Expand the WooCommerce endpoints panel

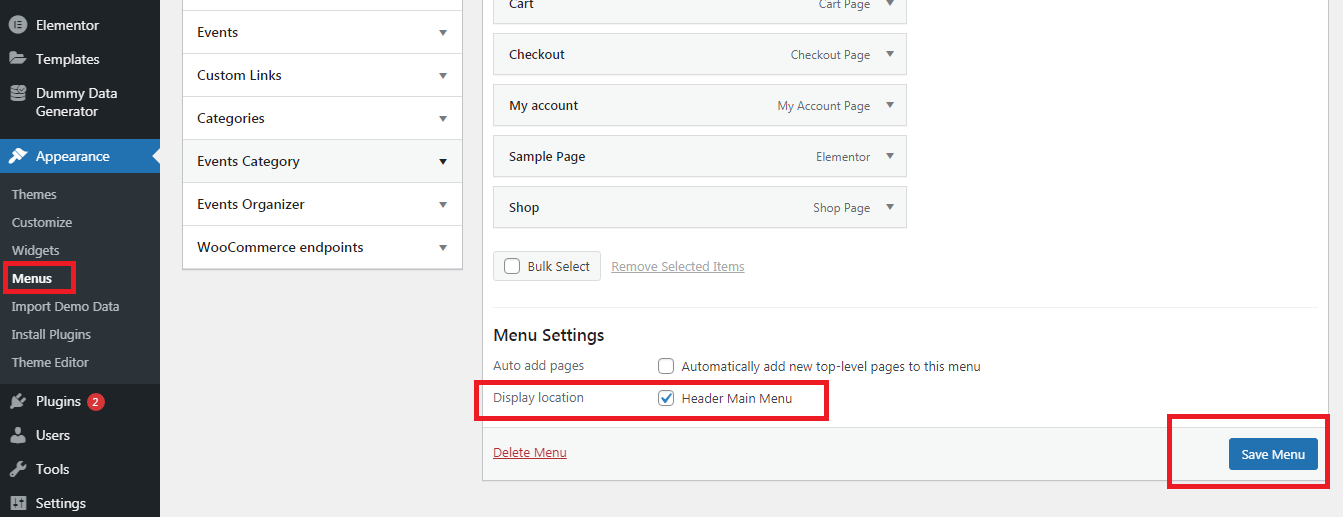pos(443,248)
